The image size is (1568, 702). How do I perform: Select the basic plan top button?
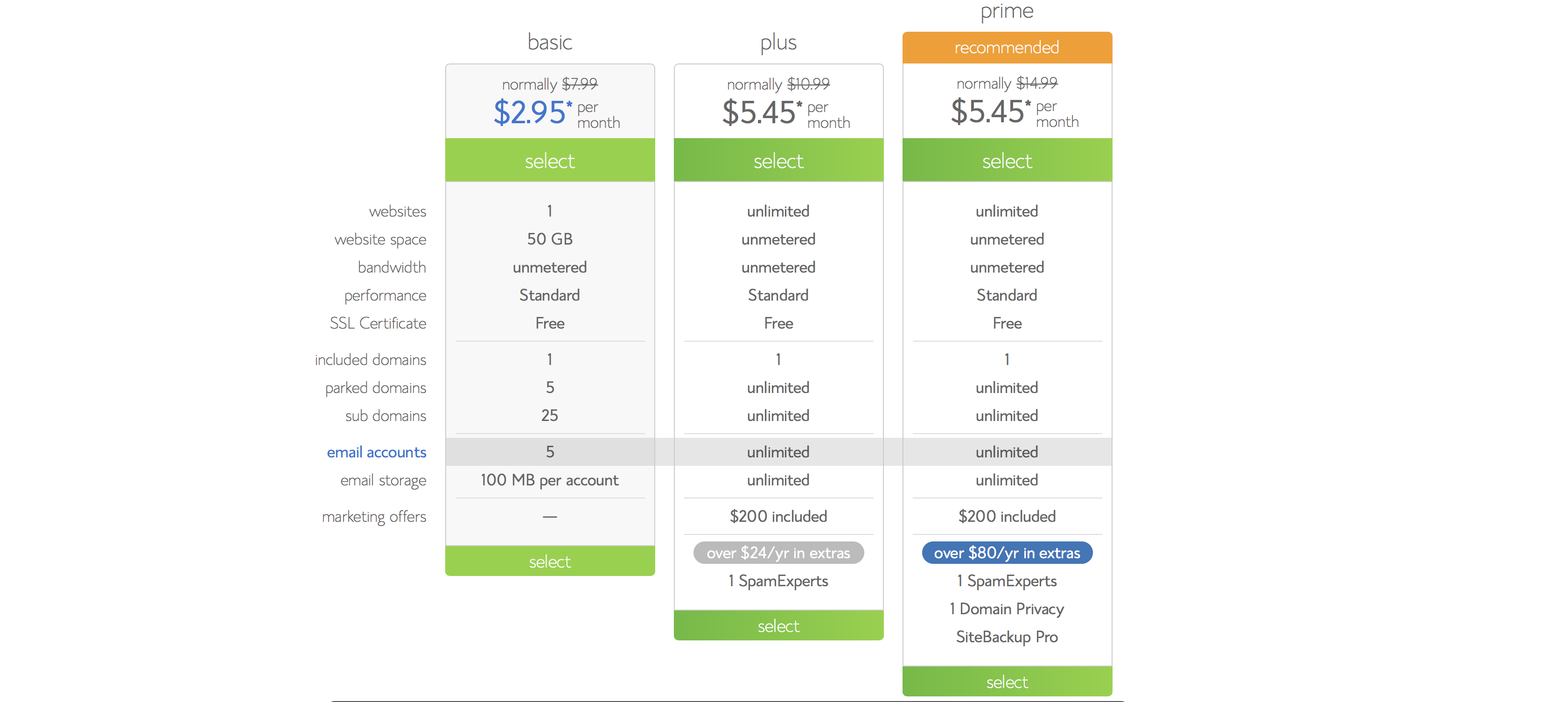coord(550,160)
